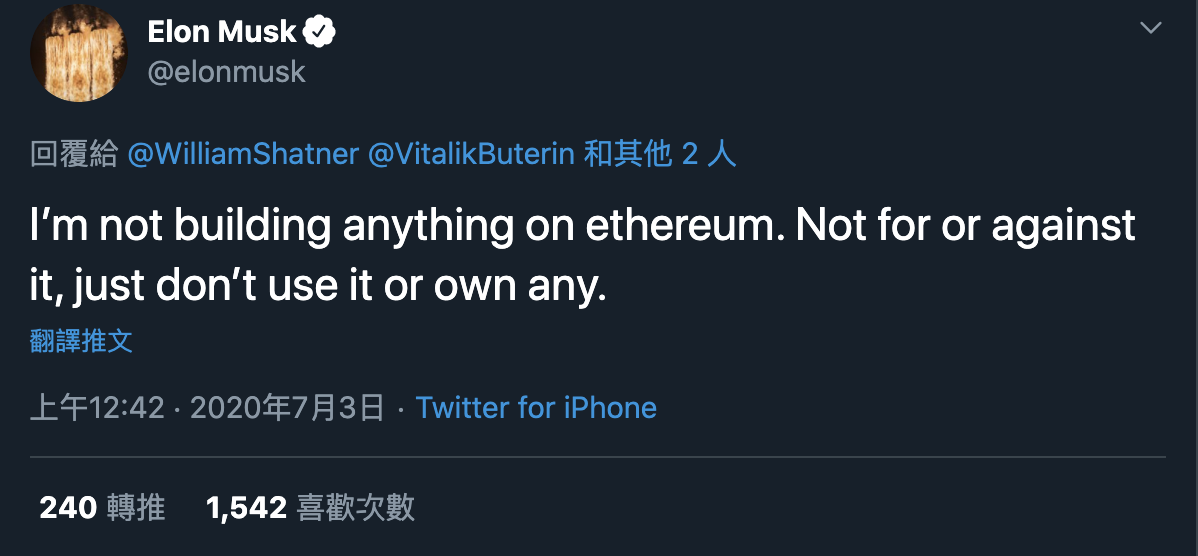View the 1,542 likes count number

(246, 508)
